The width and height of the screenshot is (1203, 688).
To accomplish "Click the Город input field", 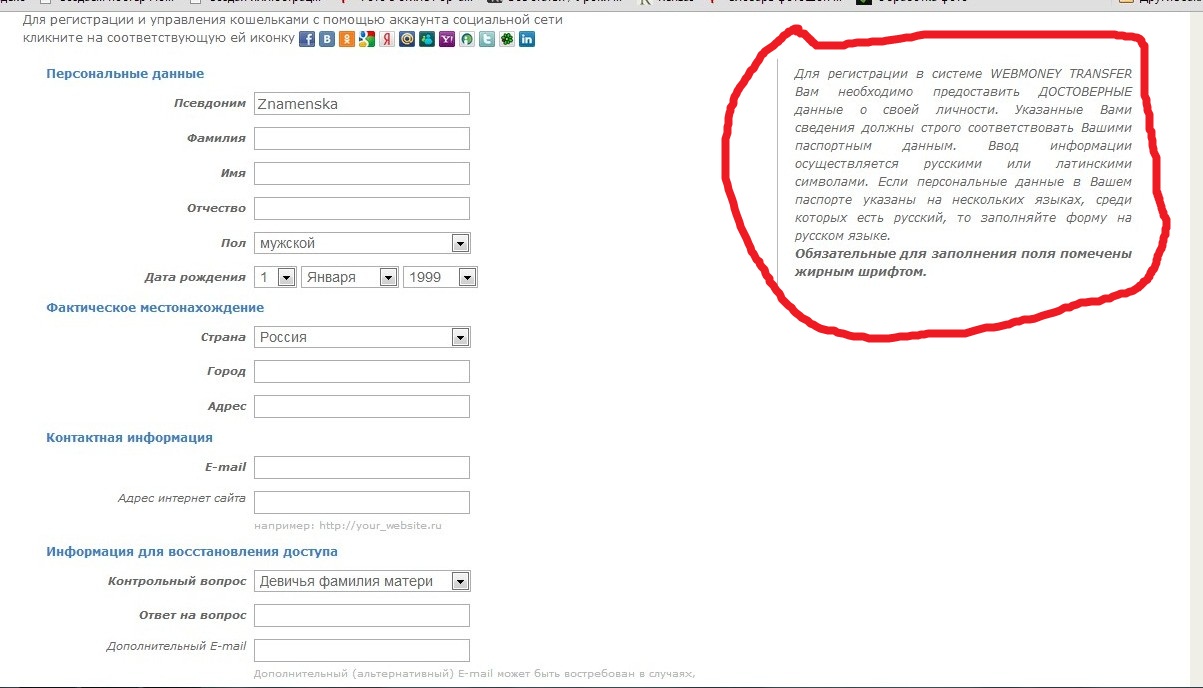I will (x=362, y=371).
